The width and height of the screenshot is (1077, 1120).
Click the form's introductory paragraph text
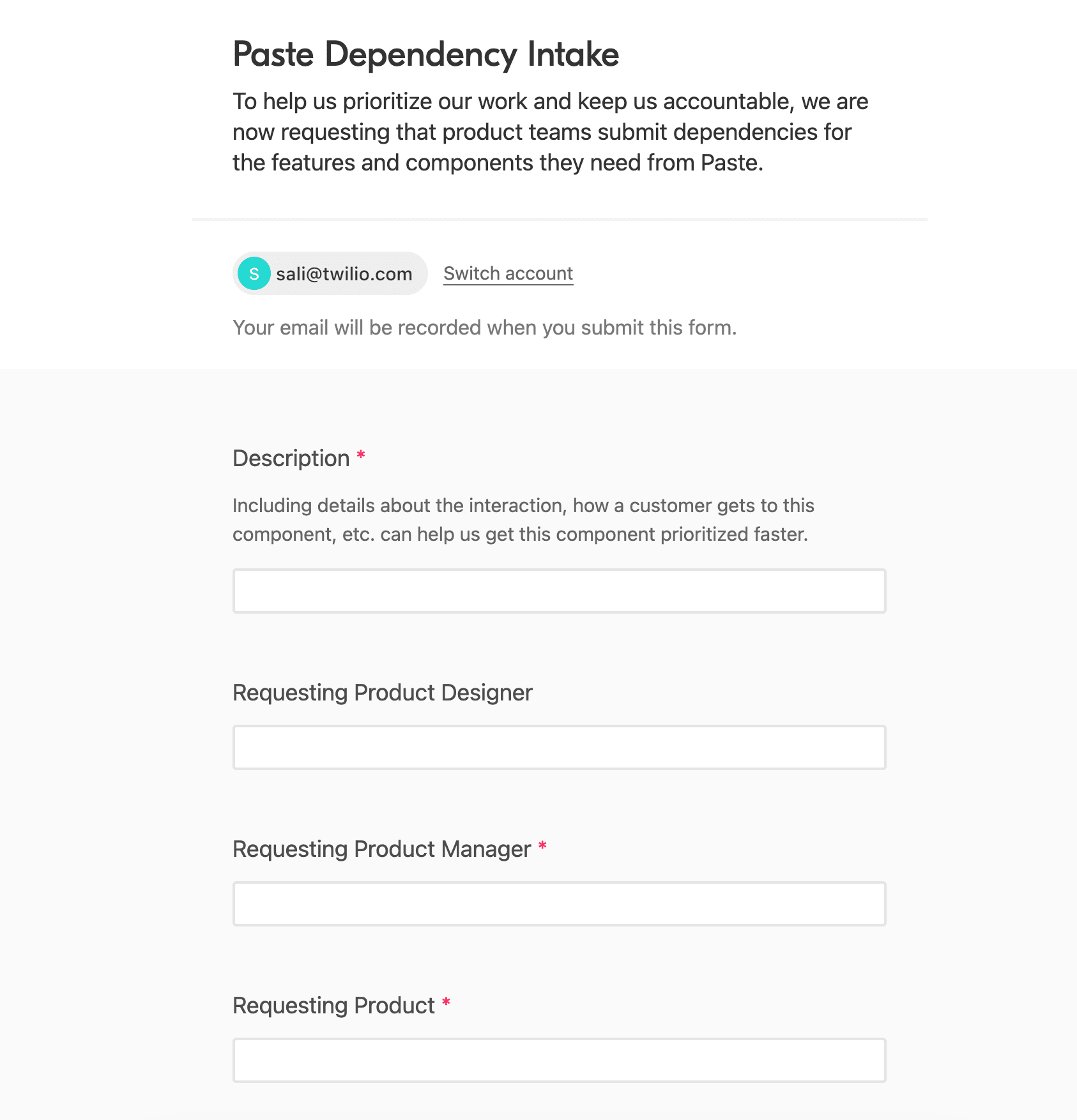pos(549,132)
